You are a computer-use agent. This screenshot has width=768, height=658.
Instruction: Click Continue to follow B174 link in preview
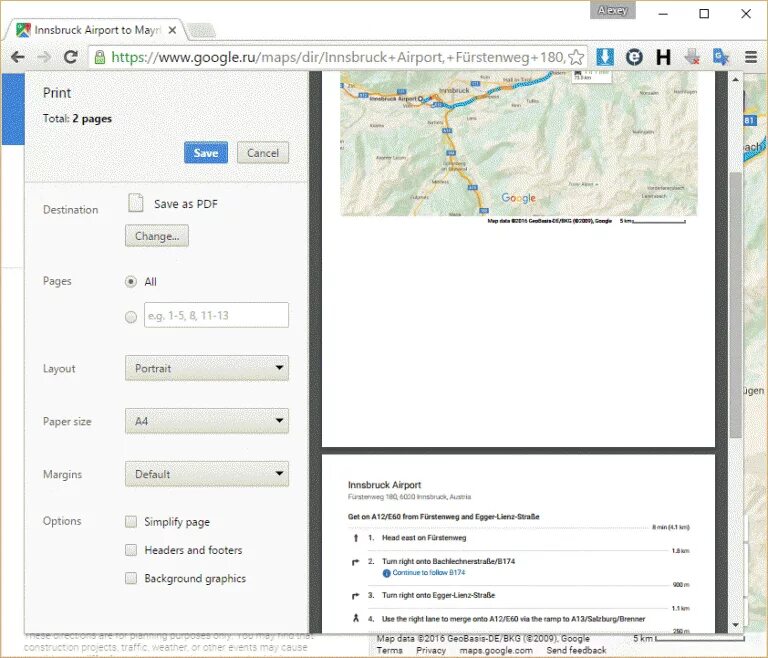pos(429,573)
